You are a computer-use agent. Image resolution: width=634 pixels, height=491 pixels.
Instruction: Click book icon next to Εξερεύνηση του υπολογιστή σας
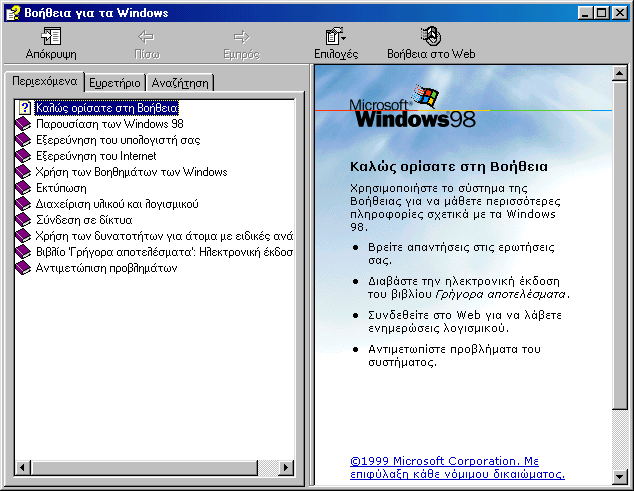point(23,140)
